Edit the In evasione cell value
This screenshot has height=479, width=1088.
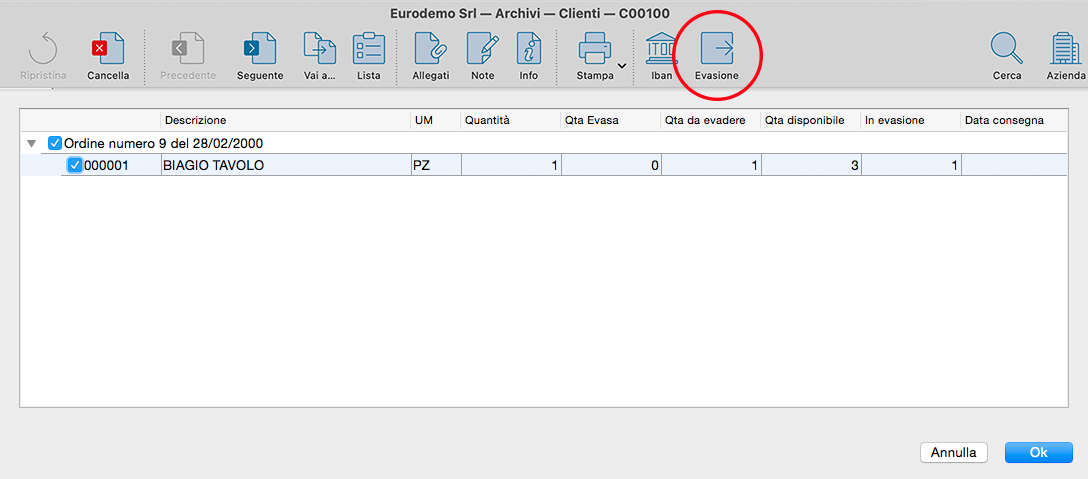[x=910, y=165]
